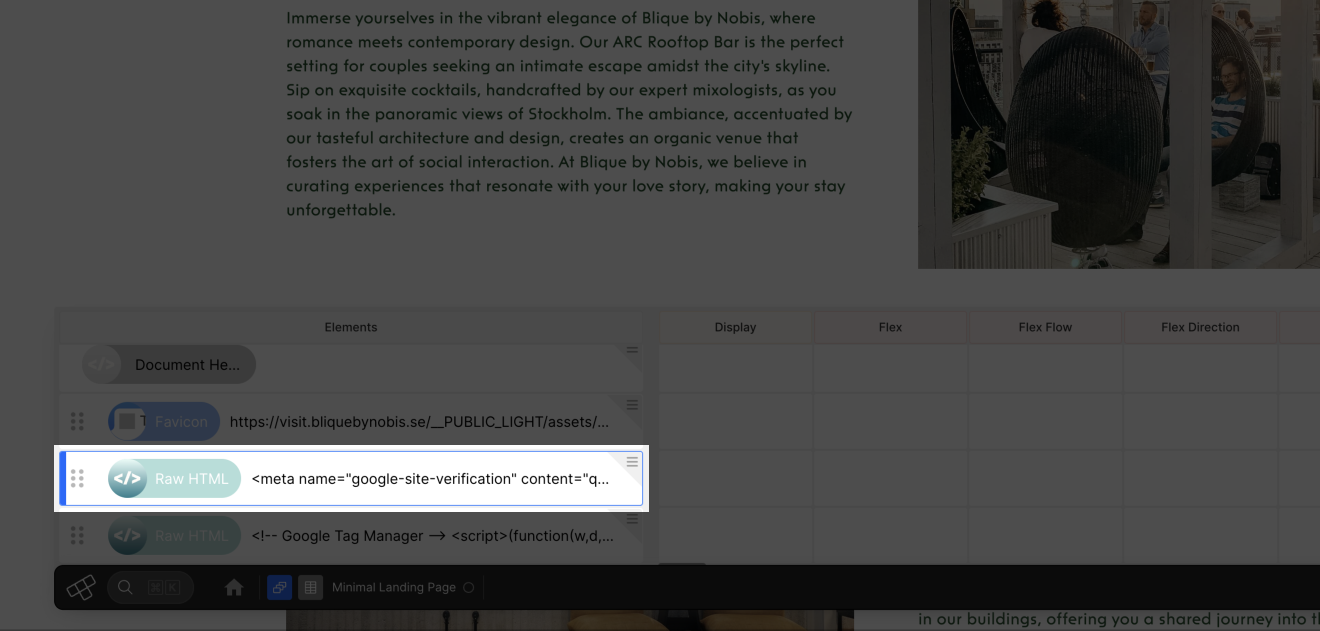Click the Minimal Landing Page title
The width and height of the screenshot is (1320, 631).
pos(394,588)
